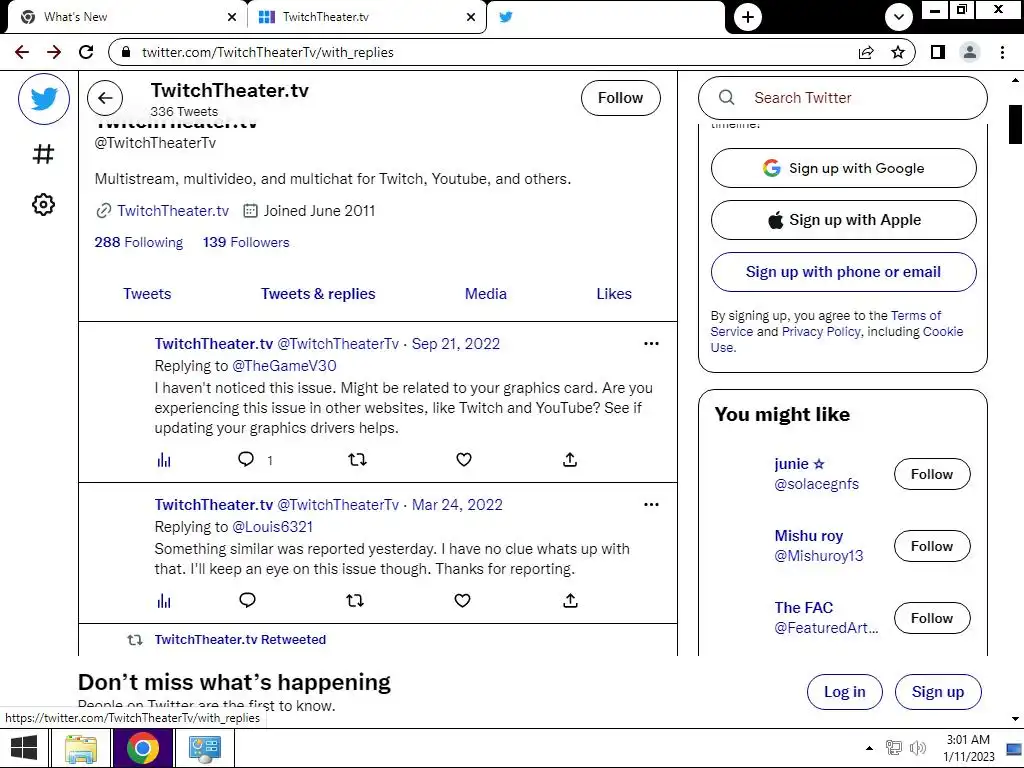Switch to the What's New tab
The image size is (1024, 768).
pos(127,17)
